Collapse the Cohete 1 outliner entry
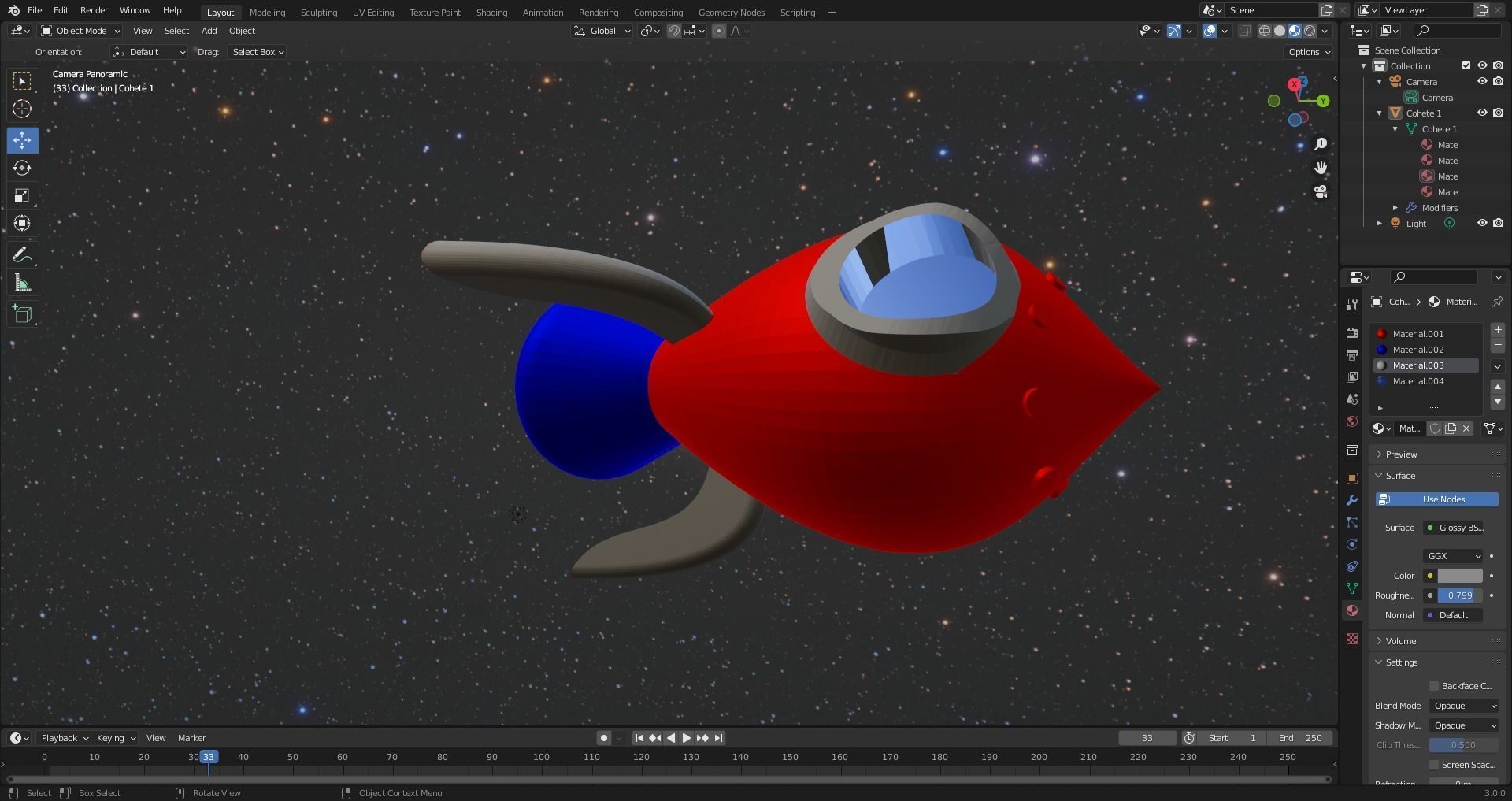The image size is (1512, 801). (x=1380, y=113)
